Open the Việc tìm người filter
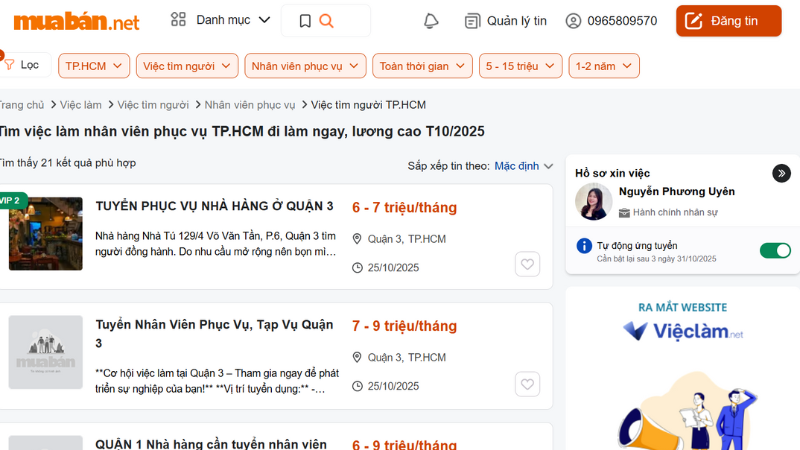800x450 pixels. coord(187,66)
